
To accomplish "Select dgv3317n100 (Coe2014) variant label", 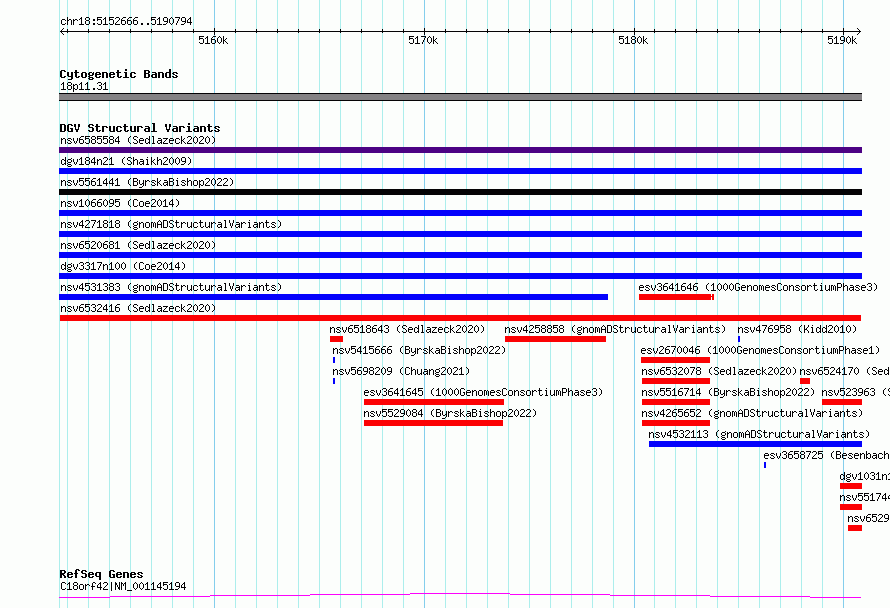I will click(x=123, y=266).
